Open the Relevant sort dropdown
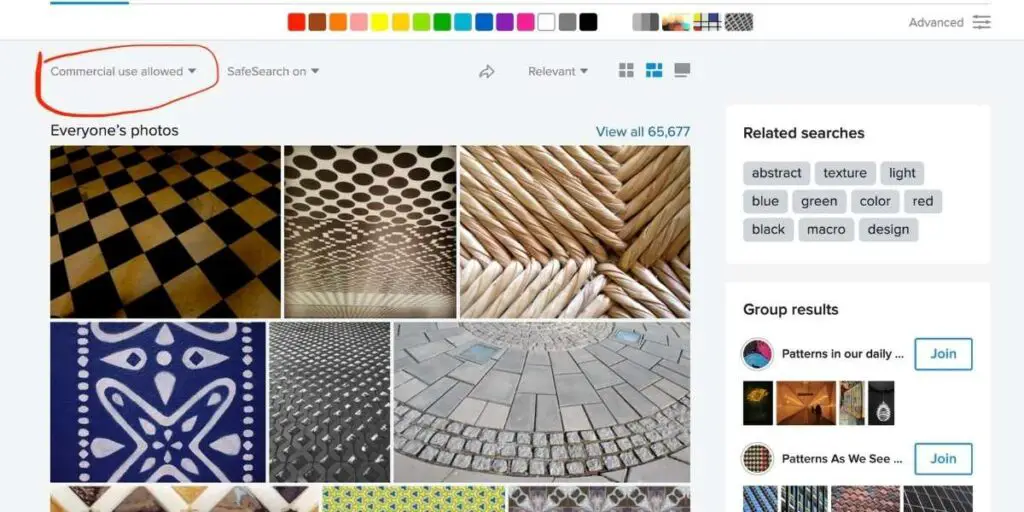Viewport: 1024px width, 512px height. click(558, 71)
